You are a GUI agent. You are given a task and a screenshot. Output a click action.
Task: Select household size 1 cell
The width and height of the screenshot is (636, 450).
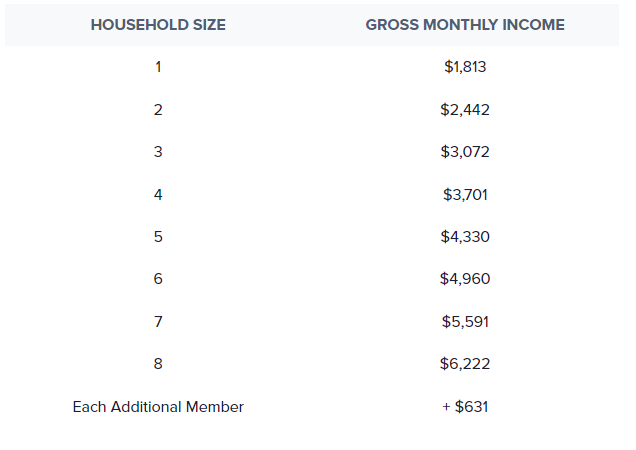point(158,67)
